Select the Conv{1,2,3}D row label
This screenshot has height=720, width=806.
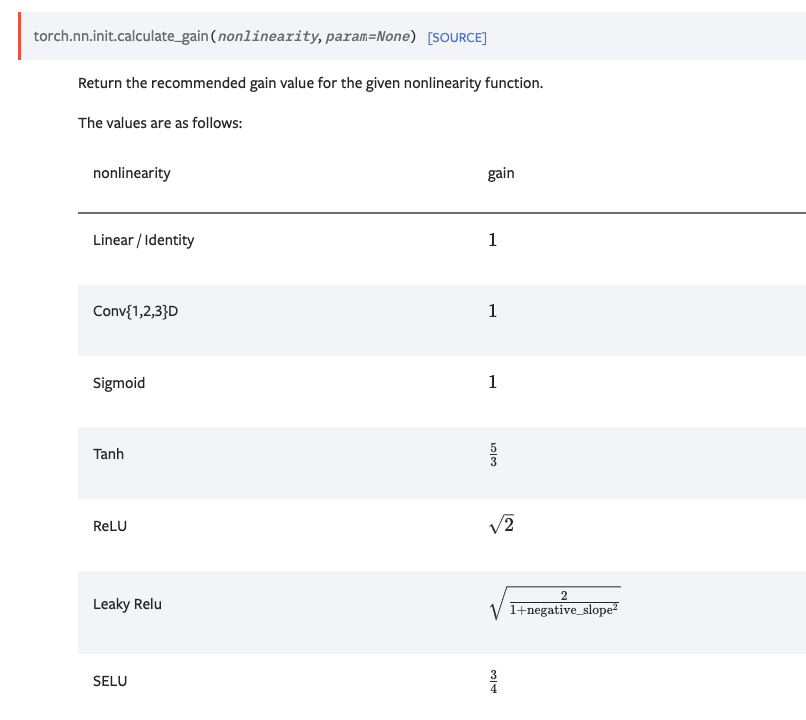coord(135,311)
